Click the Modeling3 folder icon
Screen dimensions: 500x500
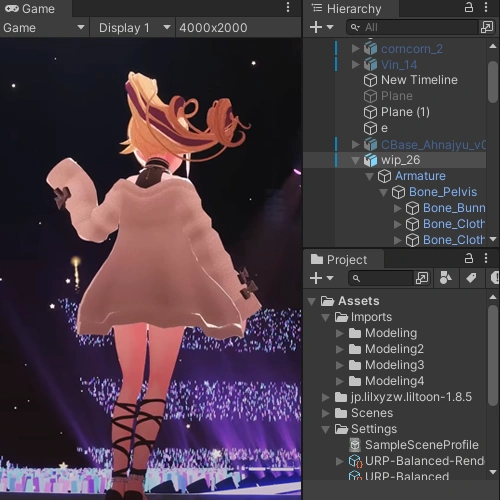355,365
